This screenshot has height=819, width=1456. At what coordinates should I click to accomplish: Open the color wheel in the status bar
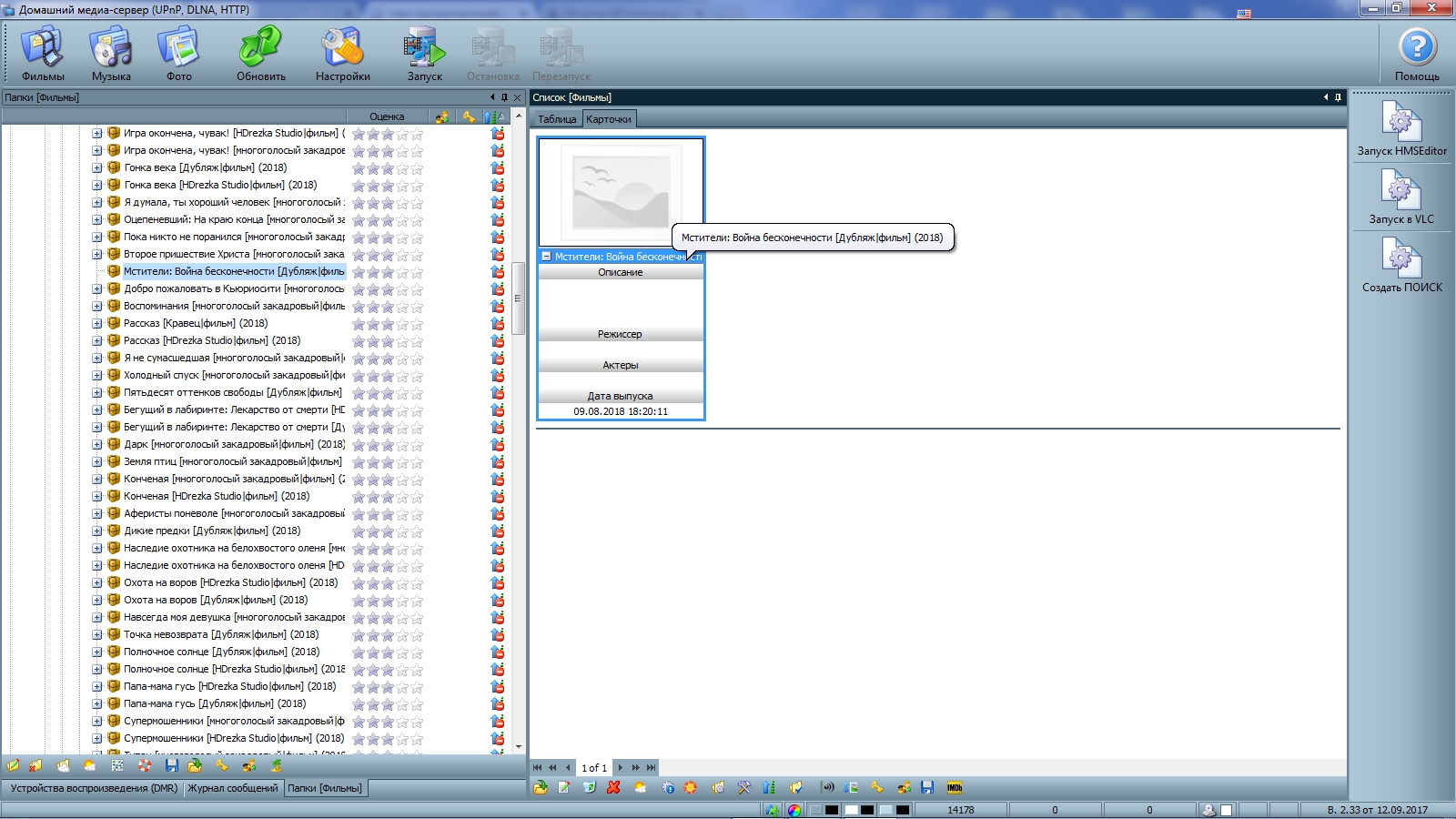794,810
